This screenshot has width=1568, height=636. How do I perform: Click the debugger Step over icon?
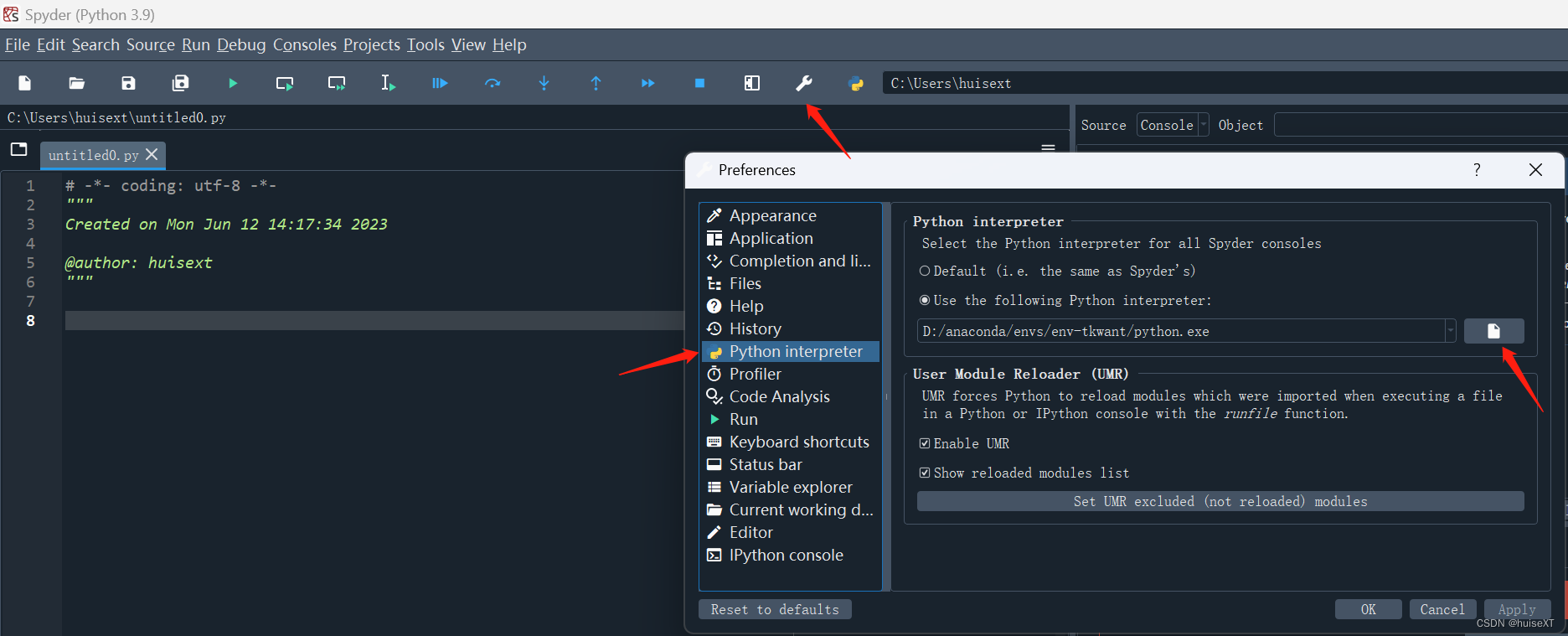(493, 83)
